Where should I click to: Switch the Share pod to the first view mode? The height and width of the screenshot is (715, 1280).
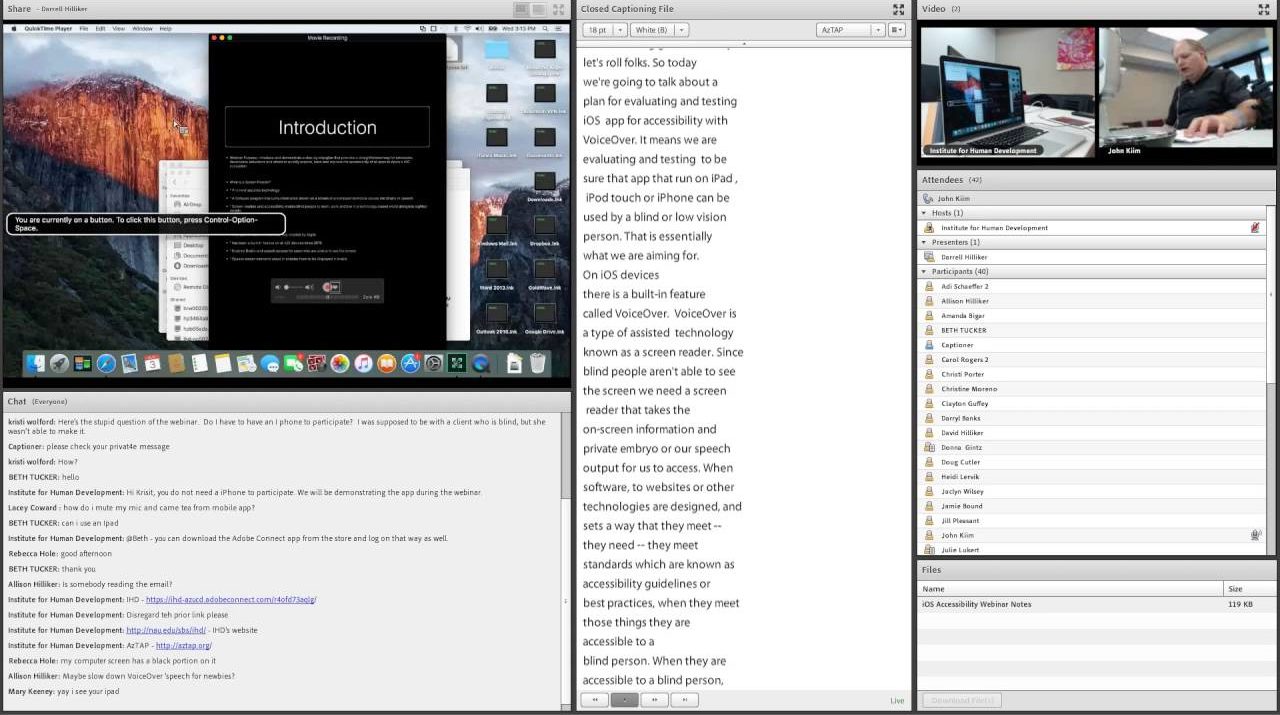pyautogui.click(x=521, y=9)
